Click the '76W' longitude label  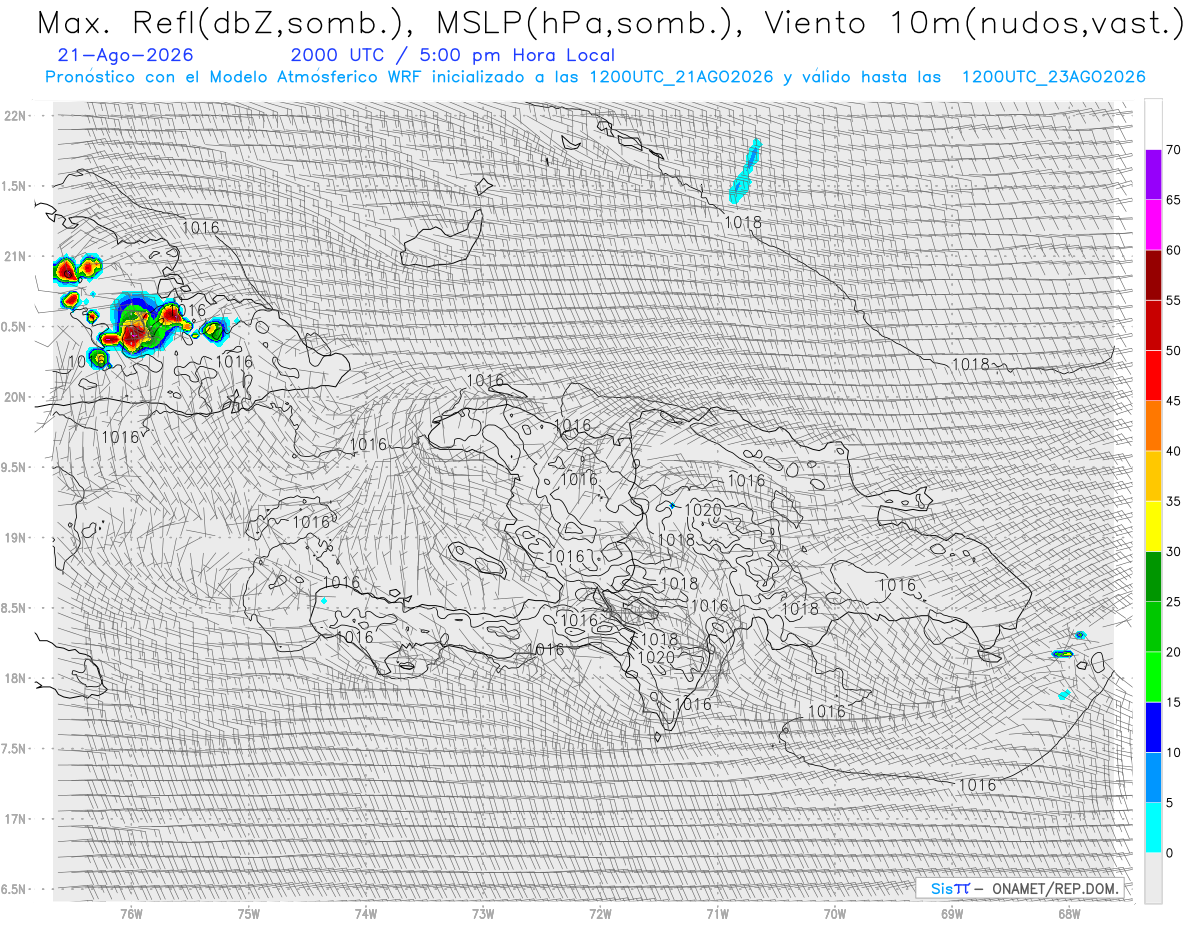point(131,913)
